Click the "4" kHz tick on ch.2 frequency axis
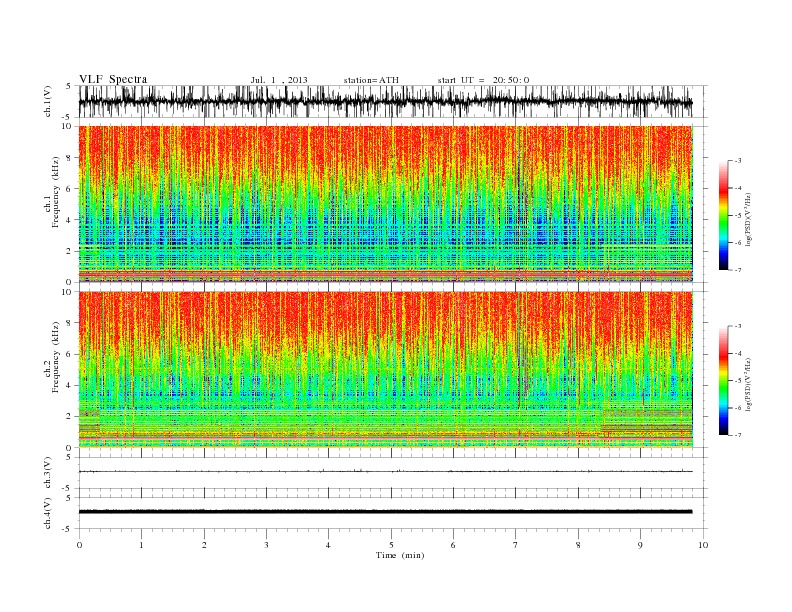Image resolution: width=792 pixels, height=612 pixels. click(x=70, y=386)
